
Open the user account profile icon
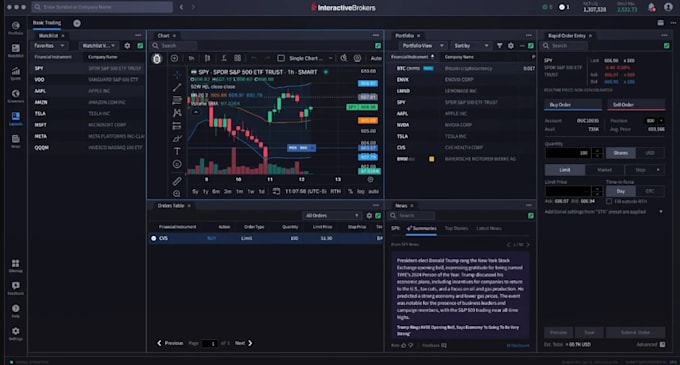pos(668,7)
